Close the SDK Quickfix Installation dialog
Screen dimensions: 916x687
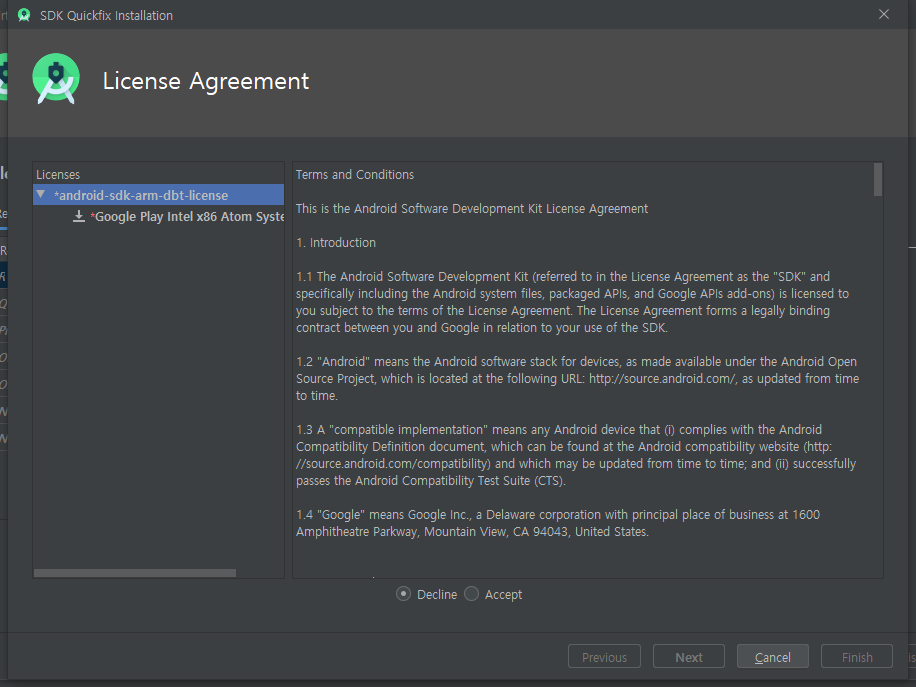click(884, 14)
